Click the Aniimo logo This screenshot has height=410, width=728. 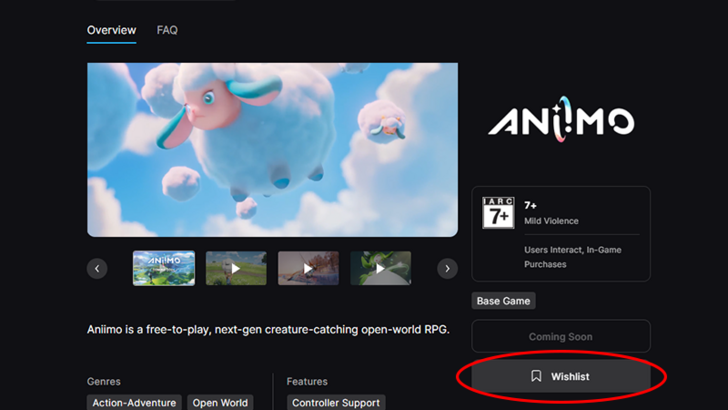561,119
